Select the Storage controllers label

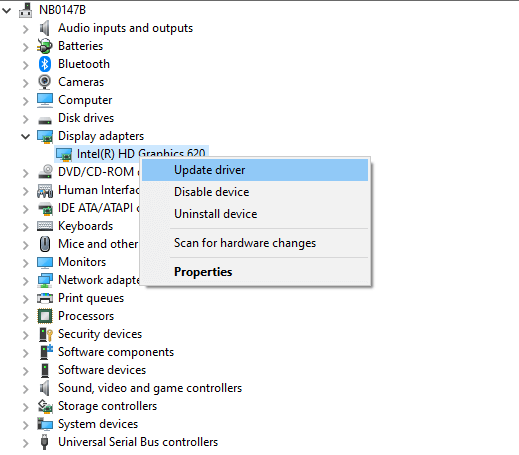click(x=107, y=406)
